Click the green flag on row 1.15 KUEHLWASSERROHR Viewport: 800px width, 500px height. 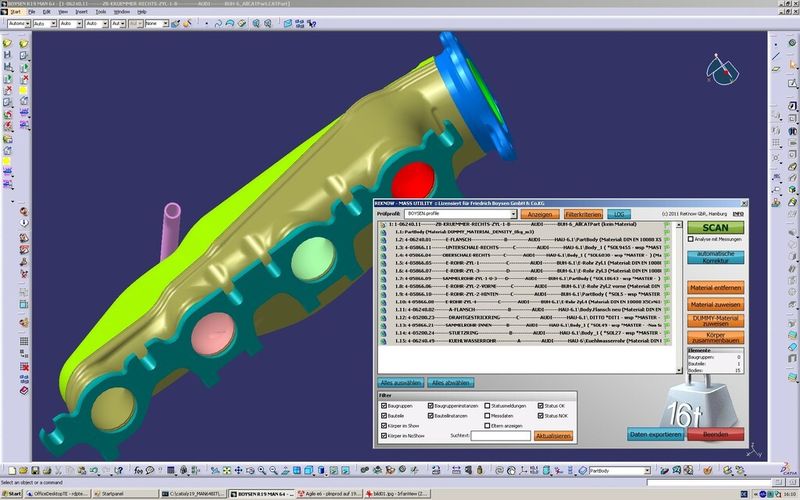pyautogui.click(x=667, y=341)
